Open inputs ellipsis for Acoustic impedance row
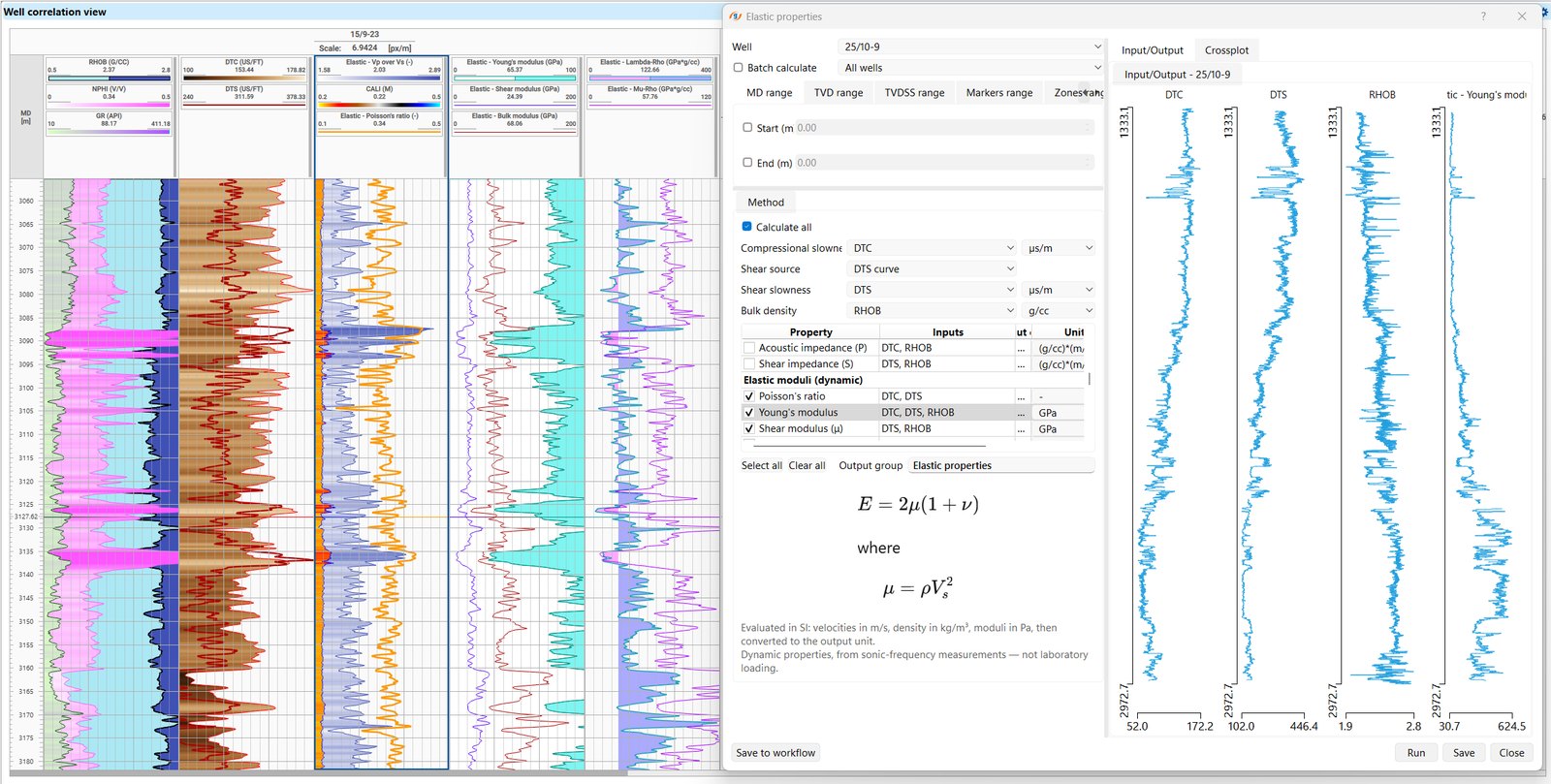This screenshot has width=1551, height=784. [1021, 348]
